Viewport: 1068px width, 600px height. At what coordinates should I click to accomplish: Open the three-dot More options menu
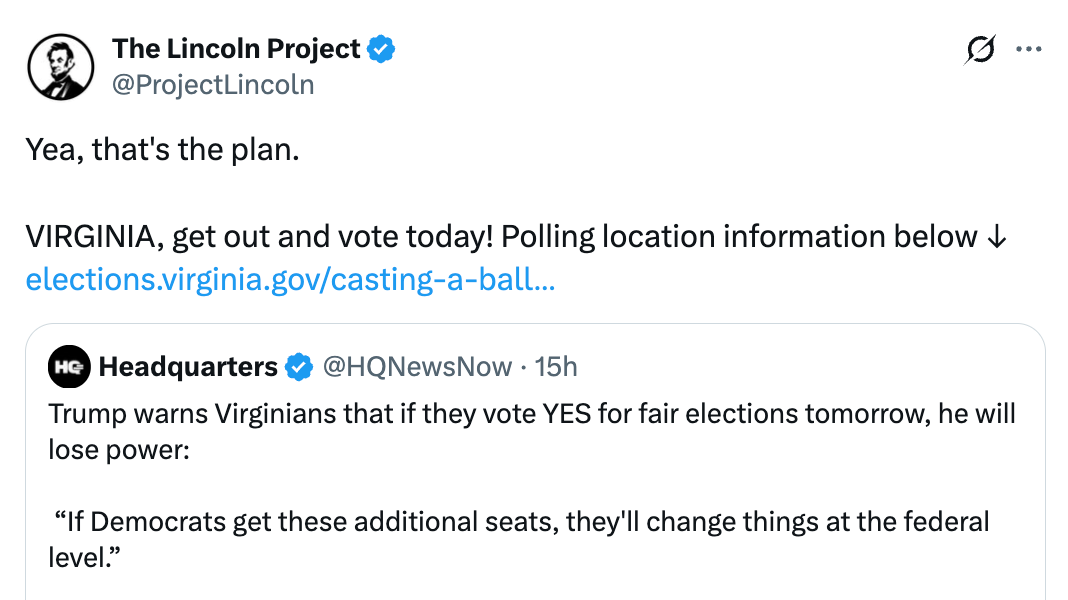(1028, 49)
